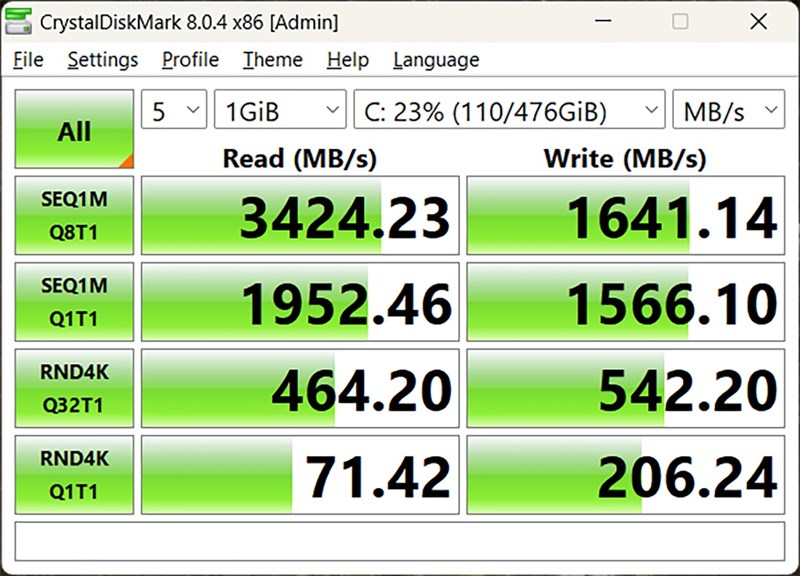Click the empty comment field at bottom
This screenshot has width=800, height=576.
tap(399, 541)
